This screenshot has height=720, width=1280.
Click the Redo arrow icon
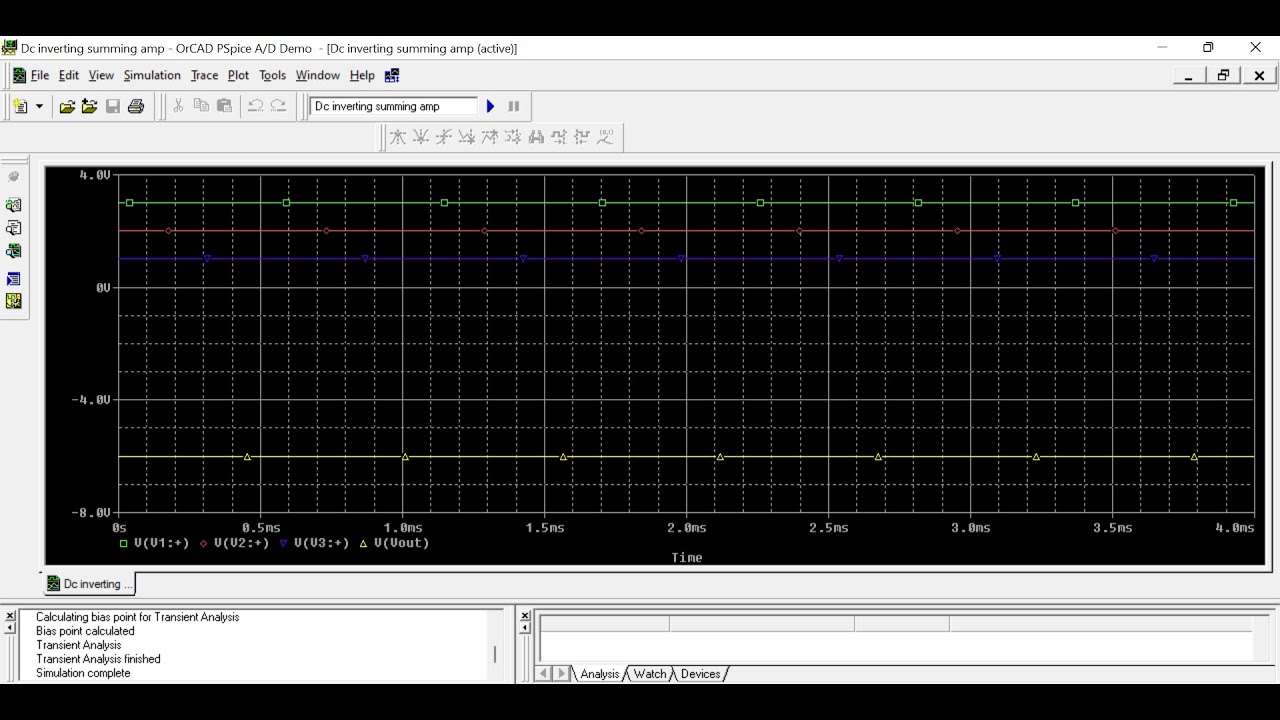click(279, 106)
